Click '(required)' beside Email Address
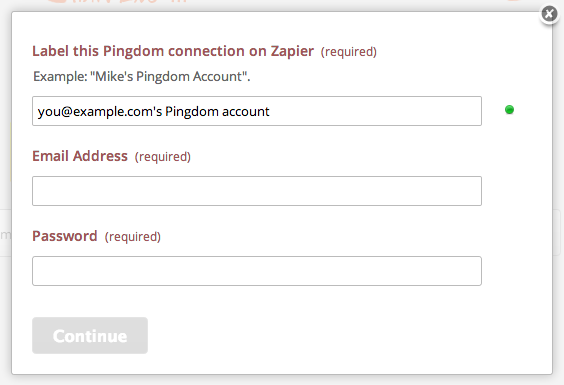 tap(163, 157)
